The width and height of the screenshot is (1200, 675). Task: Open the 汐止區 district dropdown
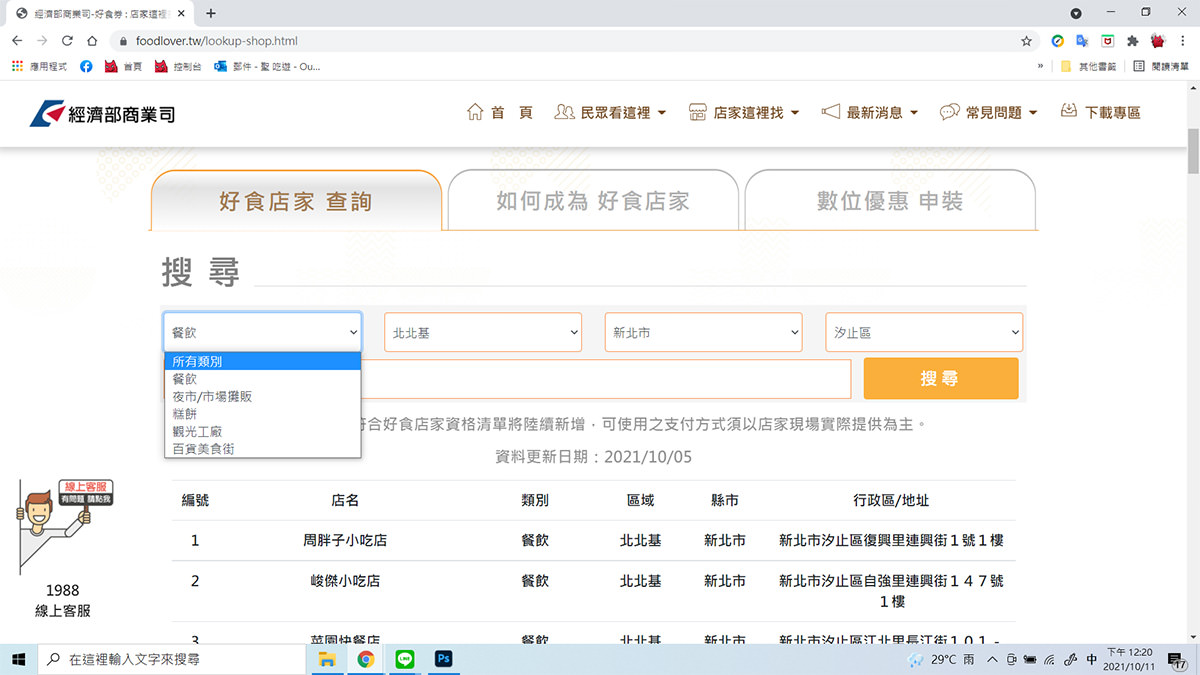924,333
